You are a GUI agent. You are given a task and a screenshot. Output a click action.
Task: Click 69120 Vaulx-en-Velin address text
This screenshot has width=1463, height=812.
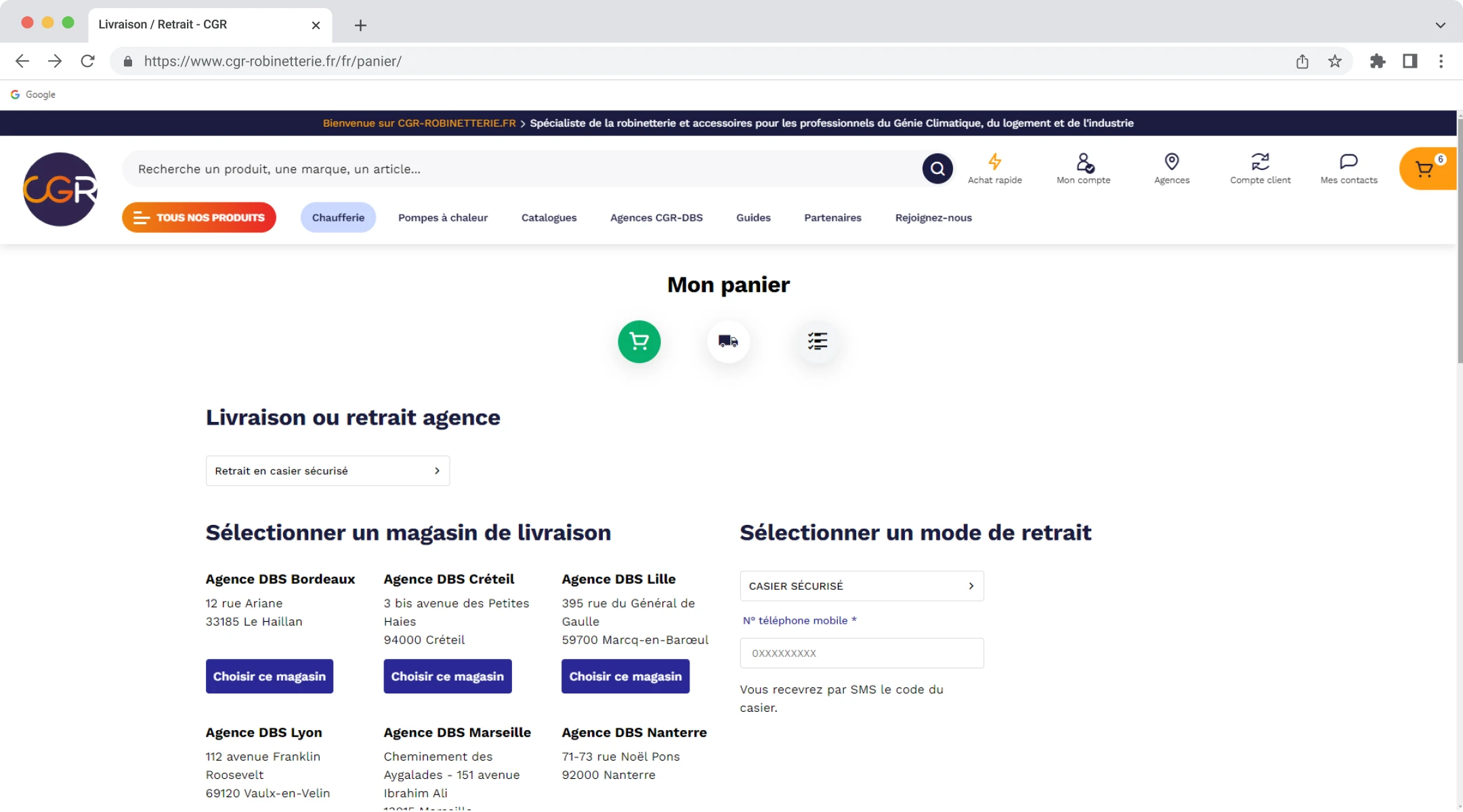(268, 793)
